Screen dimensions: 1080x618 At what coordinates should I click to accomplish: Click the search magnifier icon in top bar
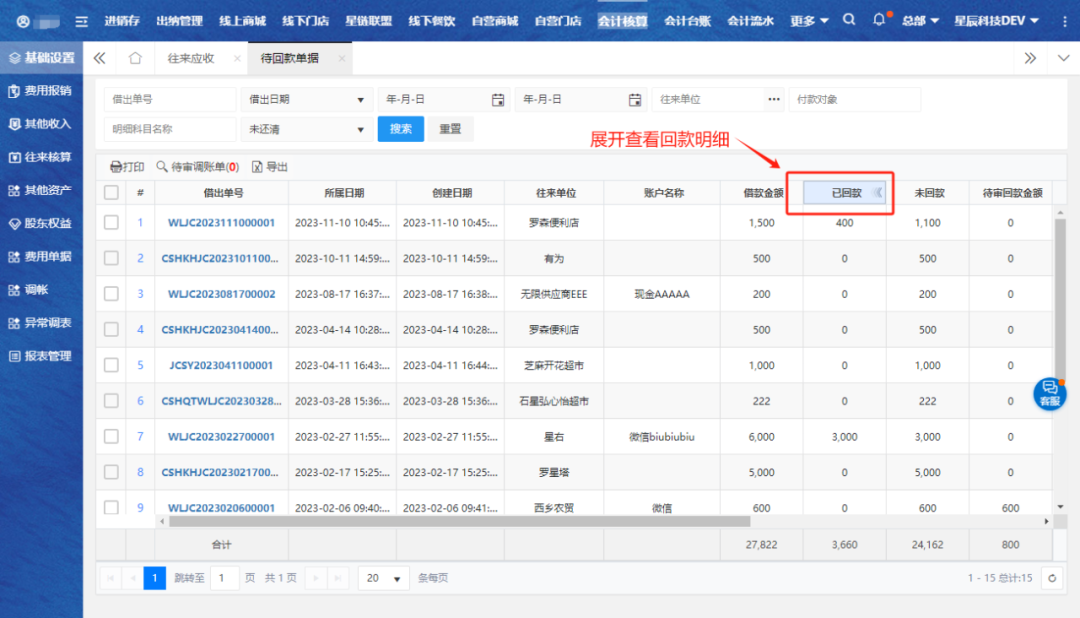(x=849, y=20)
